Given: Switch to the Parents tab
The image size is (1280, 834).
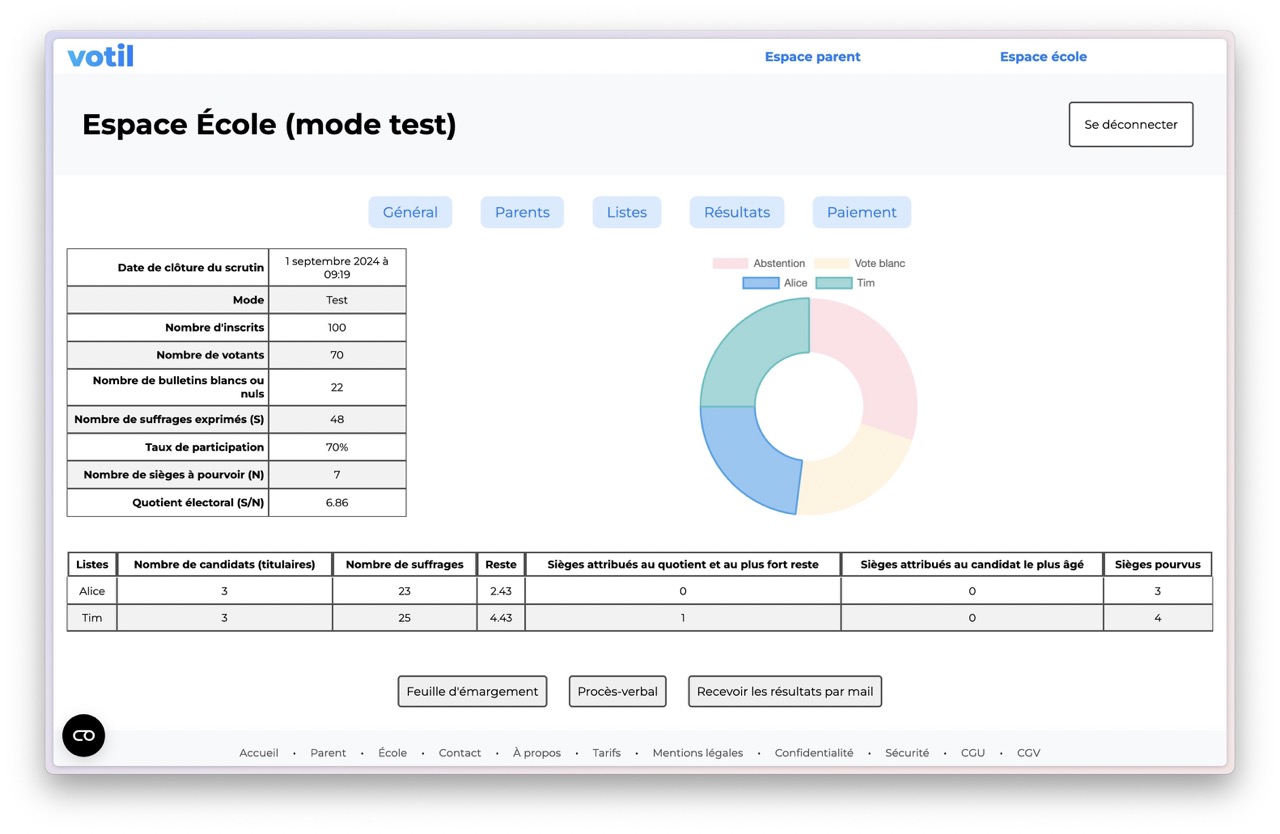Looking at the screenshot, I should [522, 212].
